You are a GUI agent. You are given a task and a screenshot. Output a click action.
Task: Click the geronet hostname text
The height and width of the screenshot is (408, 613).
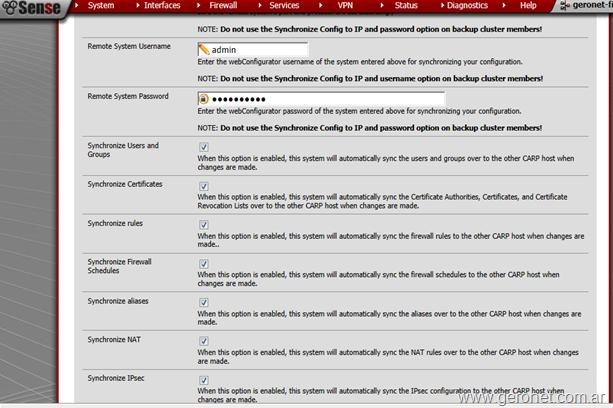point(592,5)
